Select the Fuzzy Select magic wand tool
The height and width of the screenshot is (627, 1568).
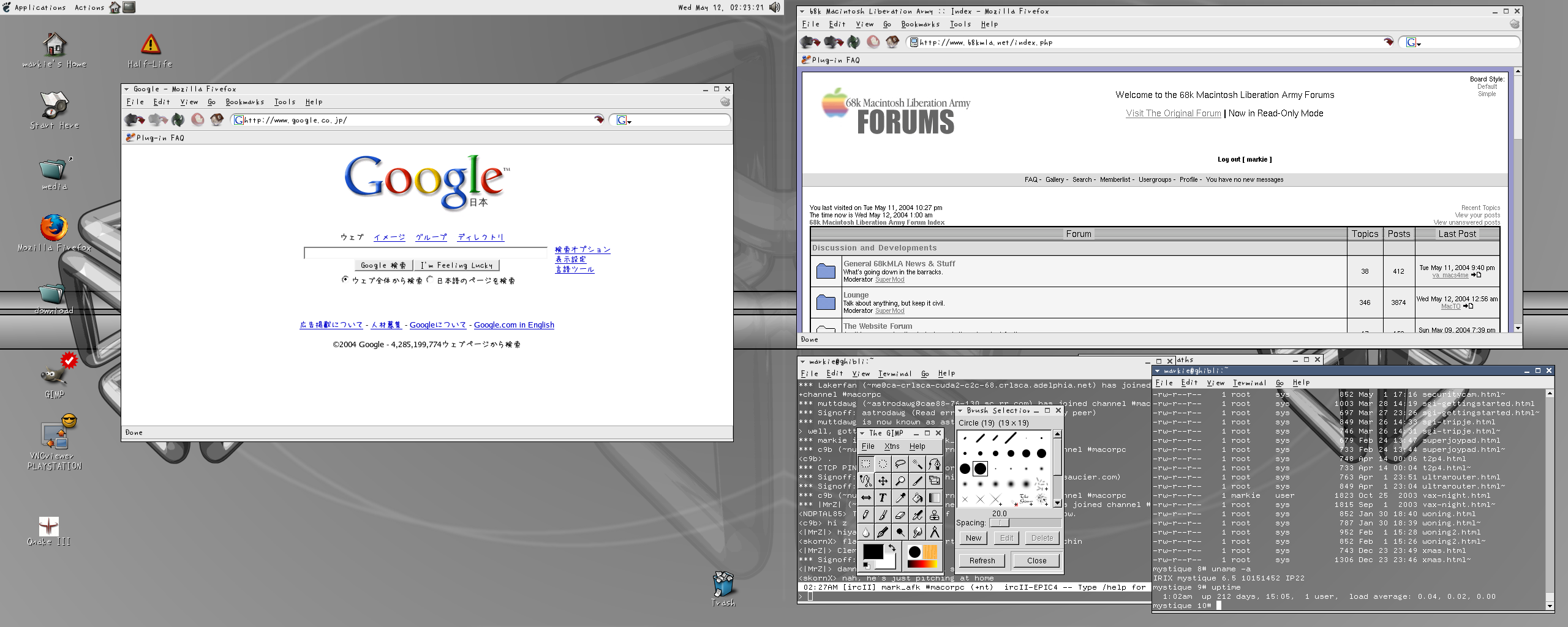tap(917, 464)
